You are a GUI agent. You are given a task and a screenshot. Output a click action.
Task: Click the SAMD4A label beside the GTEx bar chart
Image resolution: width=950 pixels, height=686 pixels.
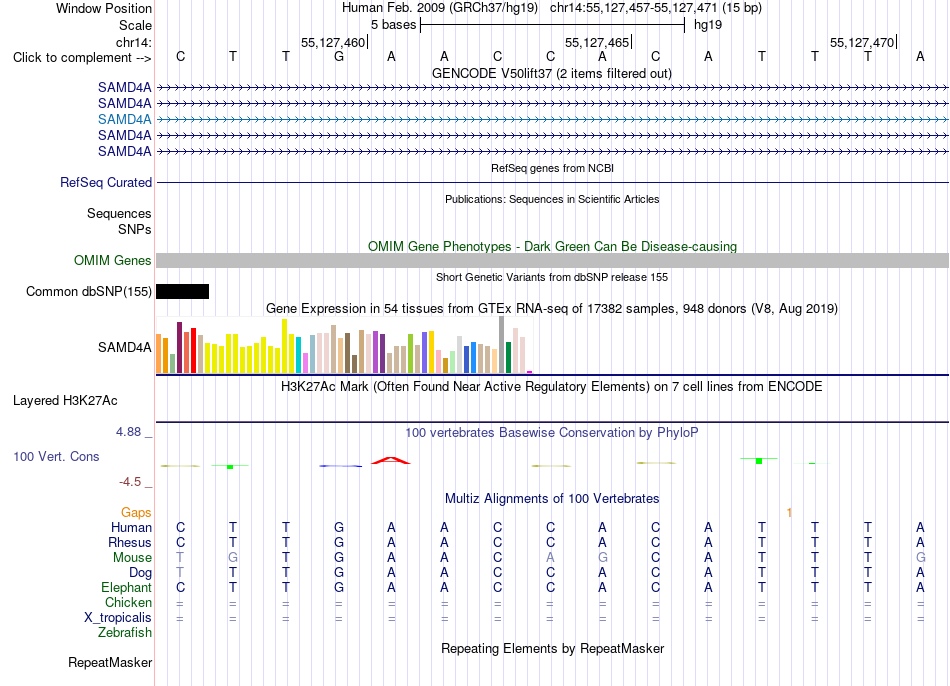tap(125, 347)
